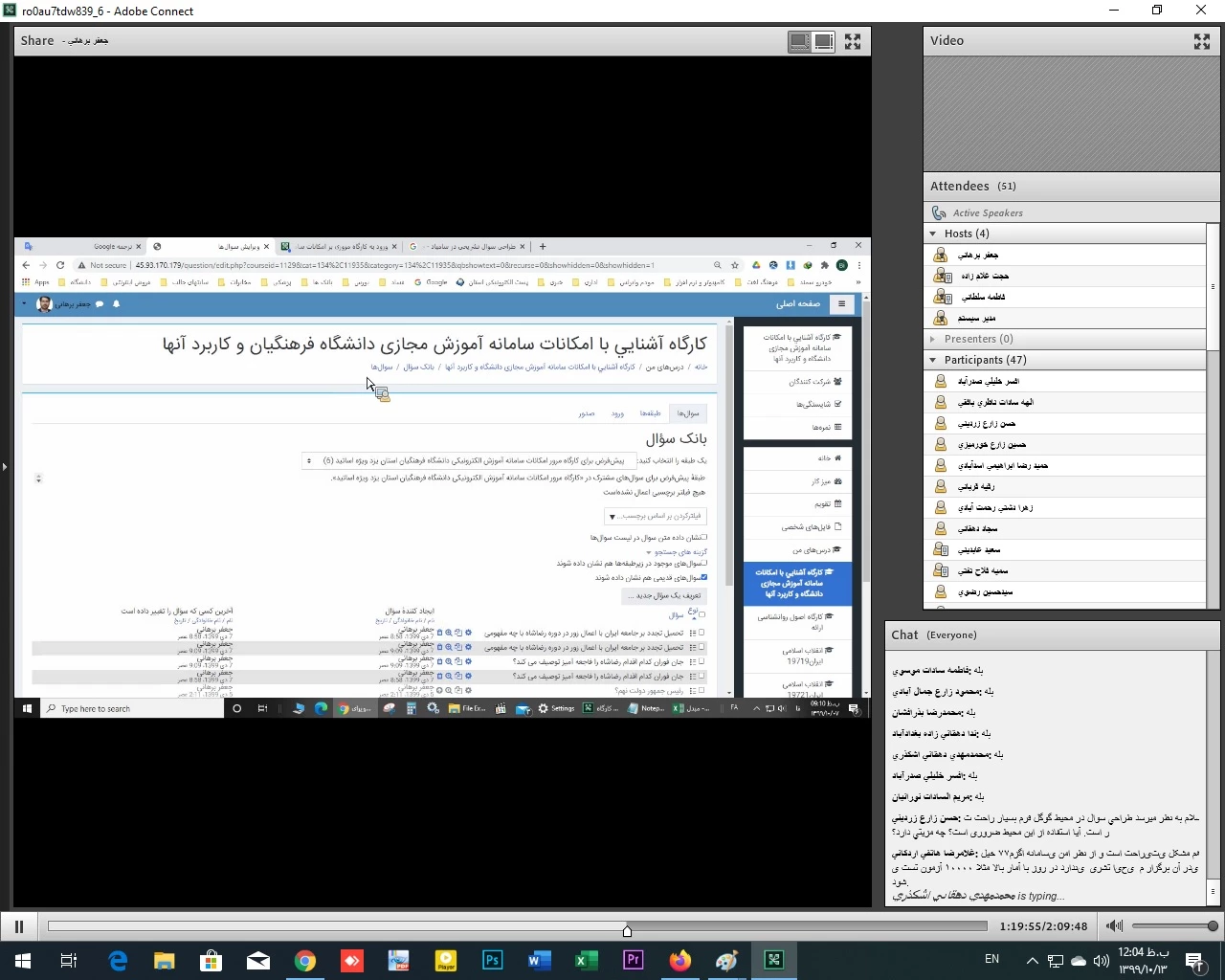Image resolution: width=1225 pixels, height=980 pixels.
Task: Mute the recording using the speaker icon
Action: coord(1114,925)
